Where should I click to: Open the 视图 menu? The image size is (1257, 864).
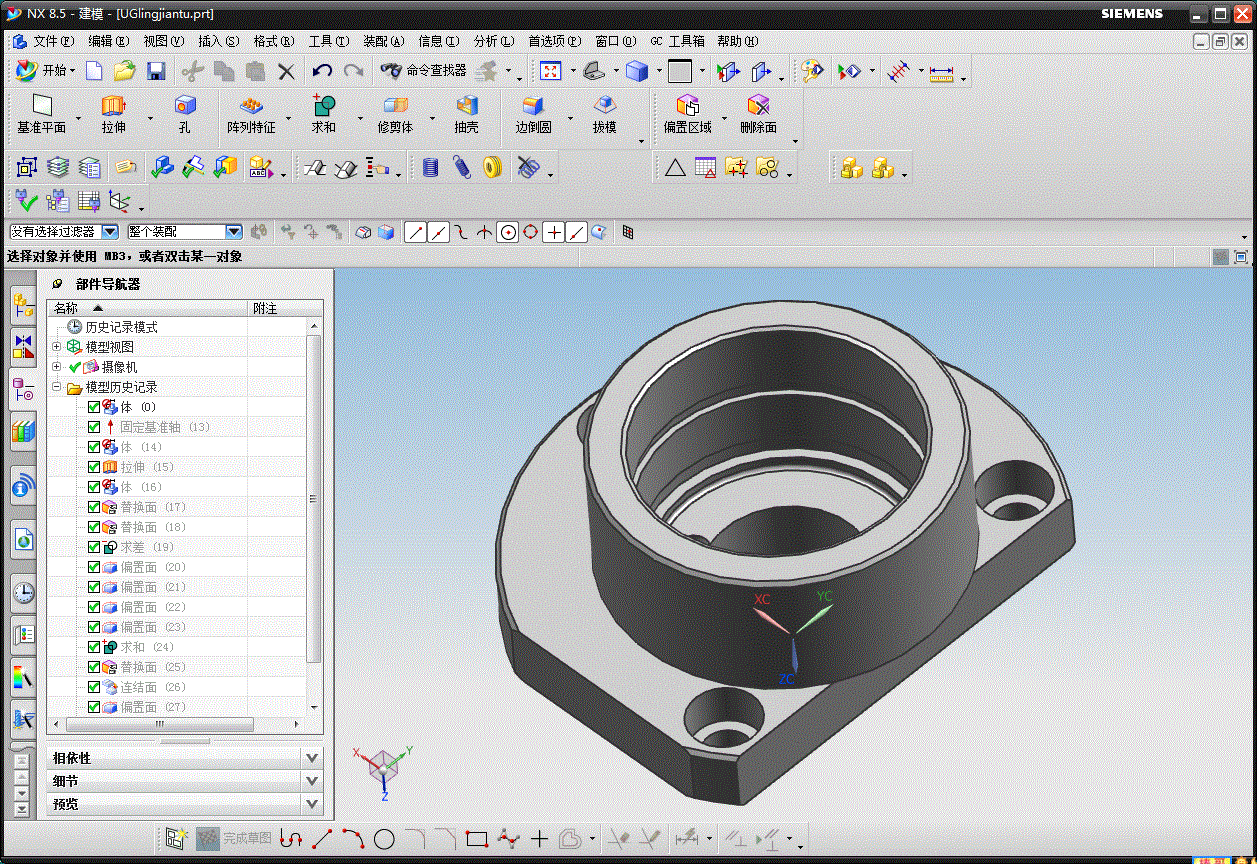coord(164,41)
